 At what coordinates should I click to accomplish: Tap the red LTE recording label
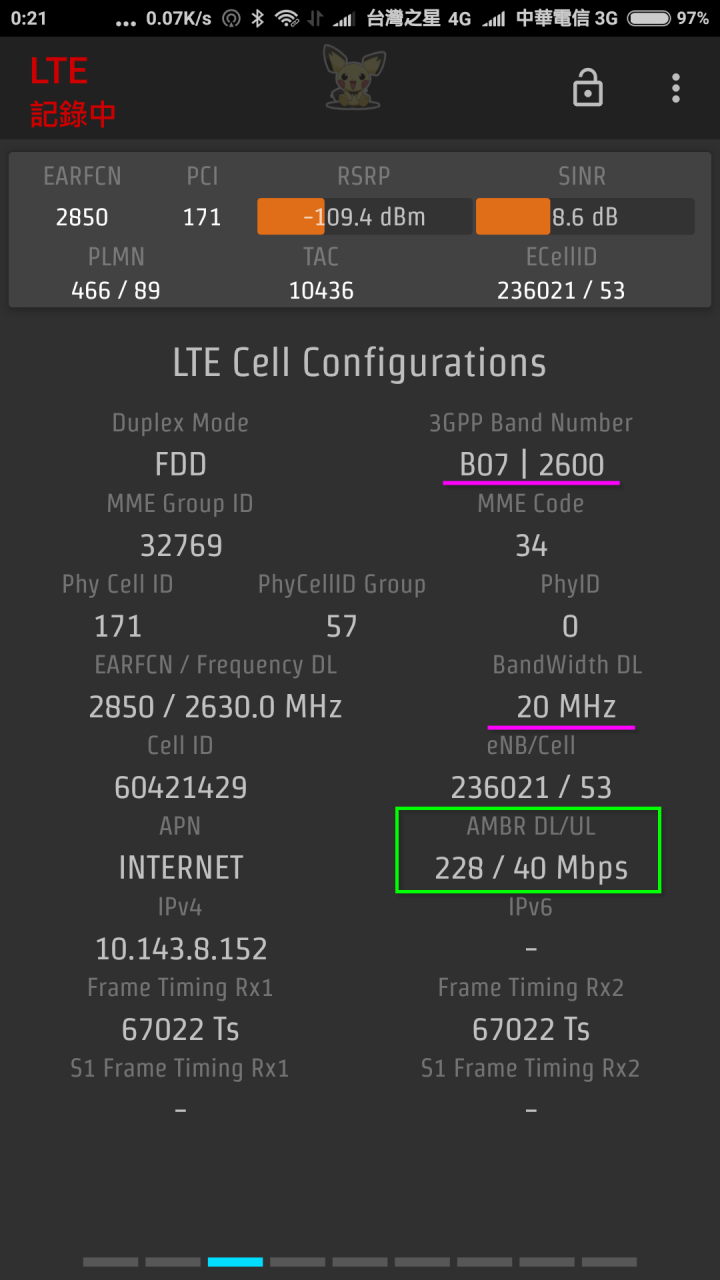tap(72, 92)
